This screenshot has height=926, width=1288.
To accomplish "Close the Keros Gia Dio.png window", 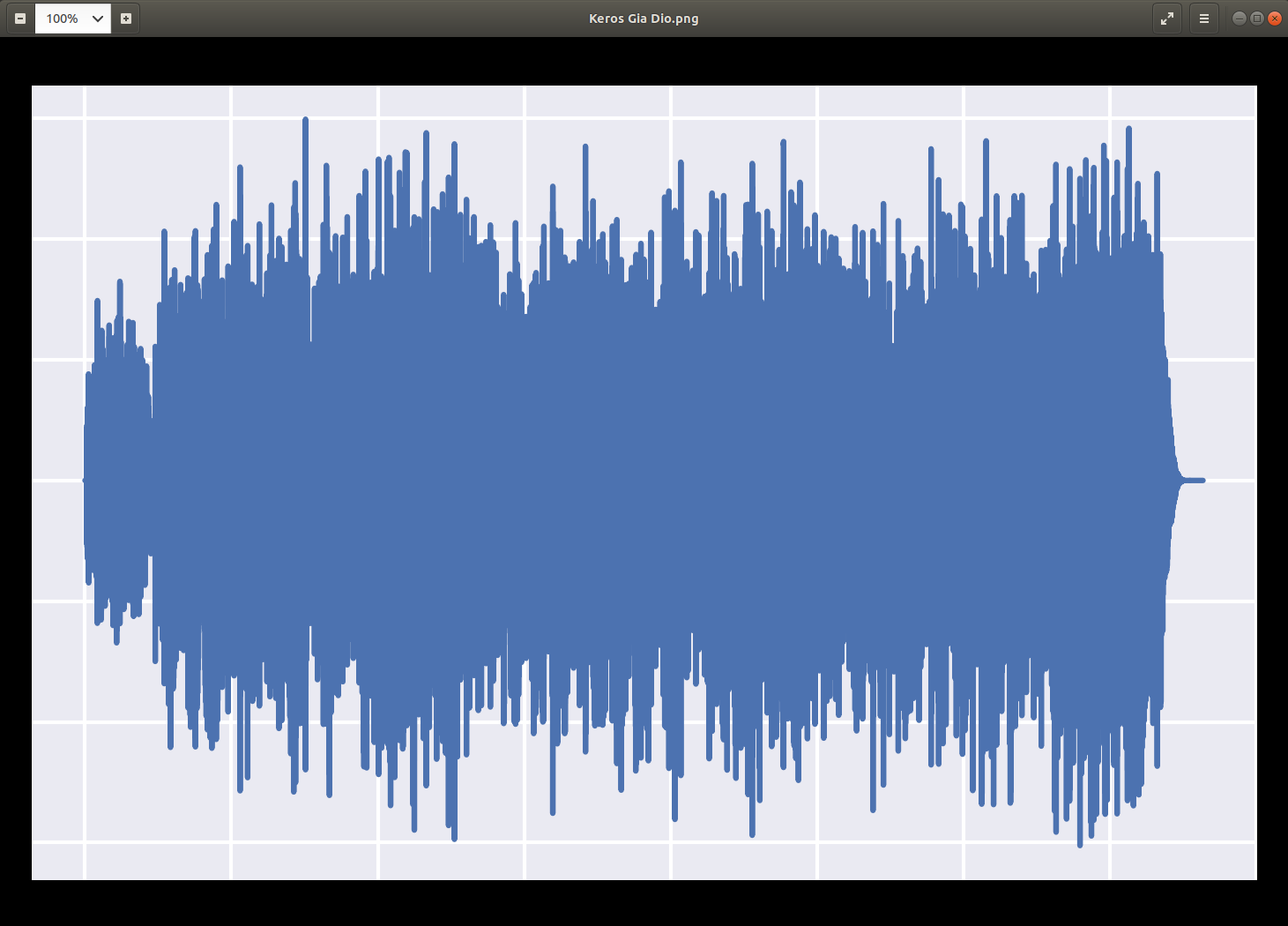I will 1275,19.
